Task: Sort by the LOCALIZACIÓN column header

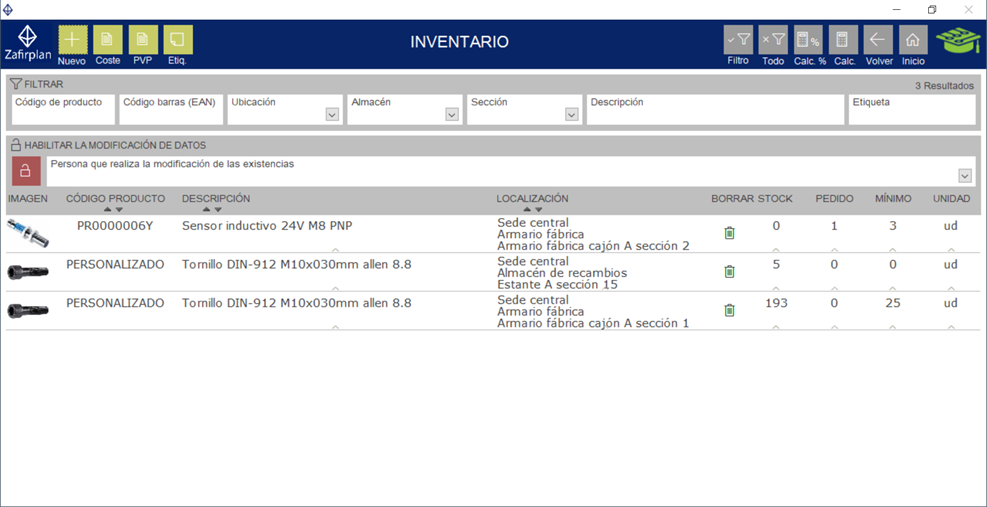Action: coord(532,199)
